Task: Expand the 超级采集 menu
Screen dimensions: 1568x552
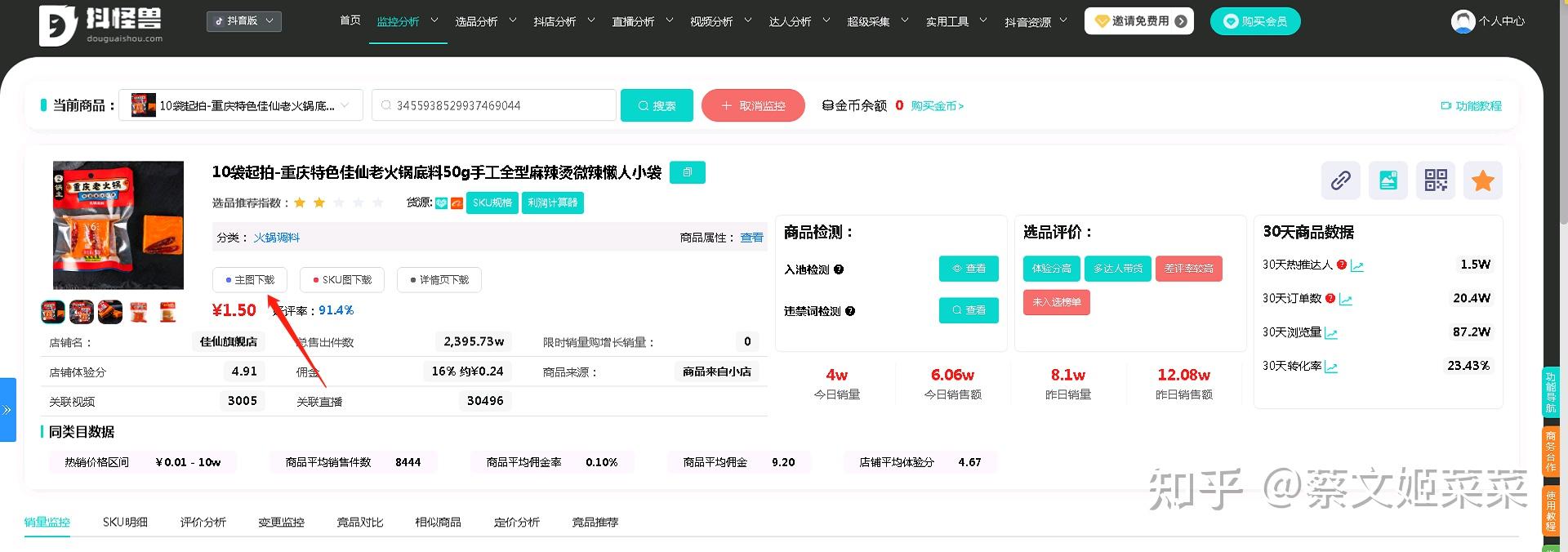Action: [878, 22]
